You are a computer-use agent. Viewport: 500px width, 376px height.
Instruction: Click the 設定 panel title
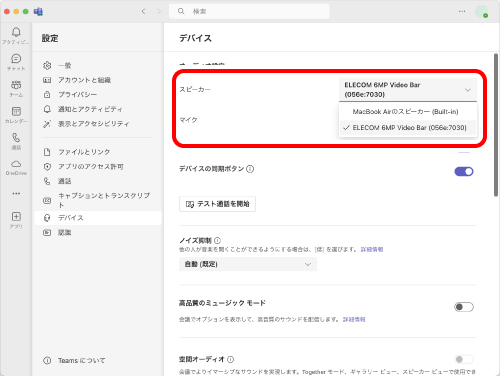(50, 38)
